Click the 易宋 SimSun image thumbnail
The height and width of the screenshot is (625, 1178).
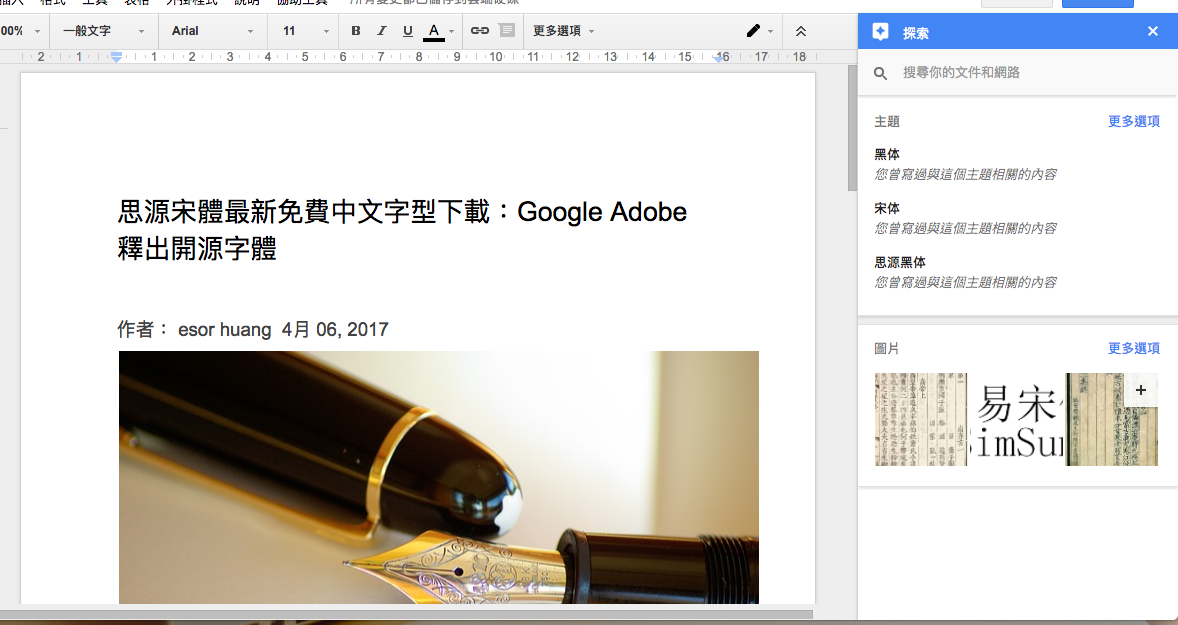click(1016, 419)
